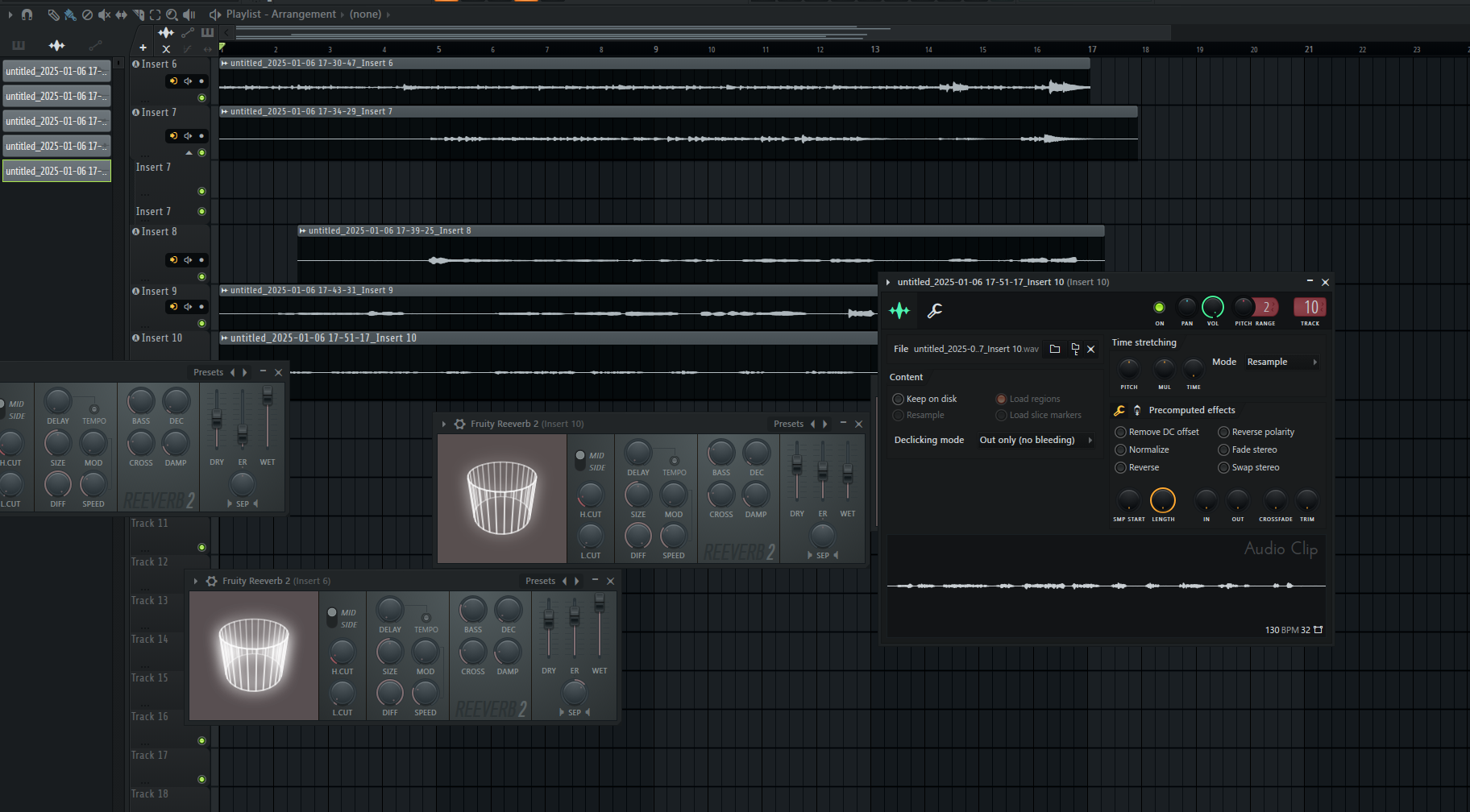Image resolution: width=1470 pixels, height=812 pixels.
Task: Enable the Normalize option
Action: (1120, 449)
